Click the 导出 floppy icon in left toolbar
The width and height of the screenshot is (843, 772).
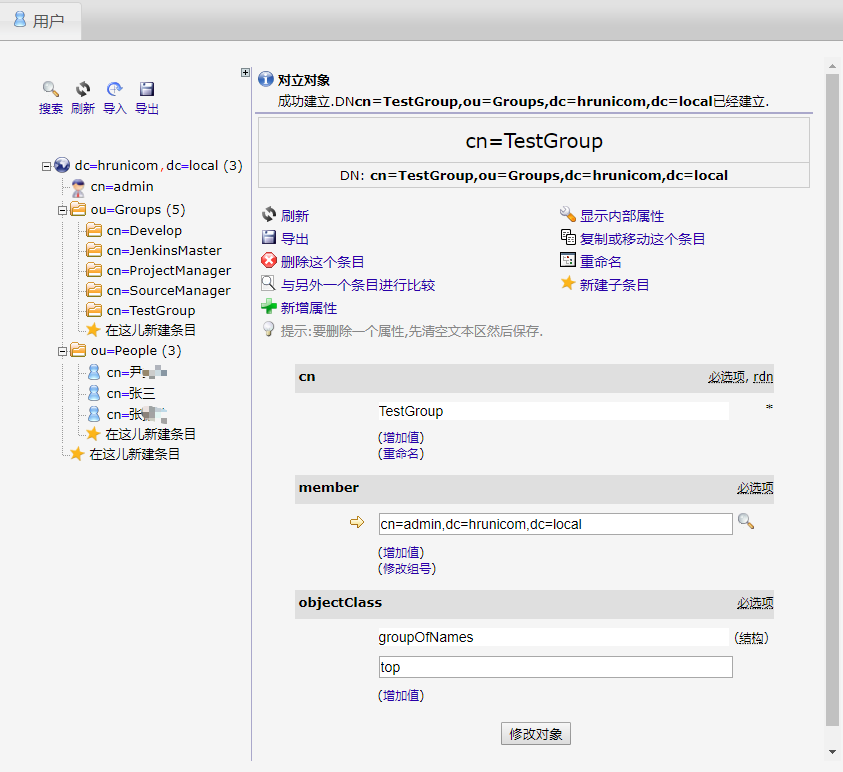(x=147, y=89)
